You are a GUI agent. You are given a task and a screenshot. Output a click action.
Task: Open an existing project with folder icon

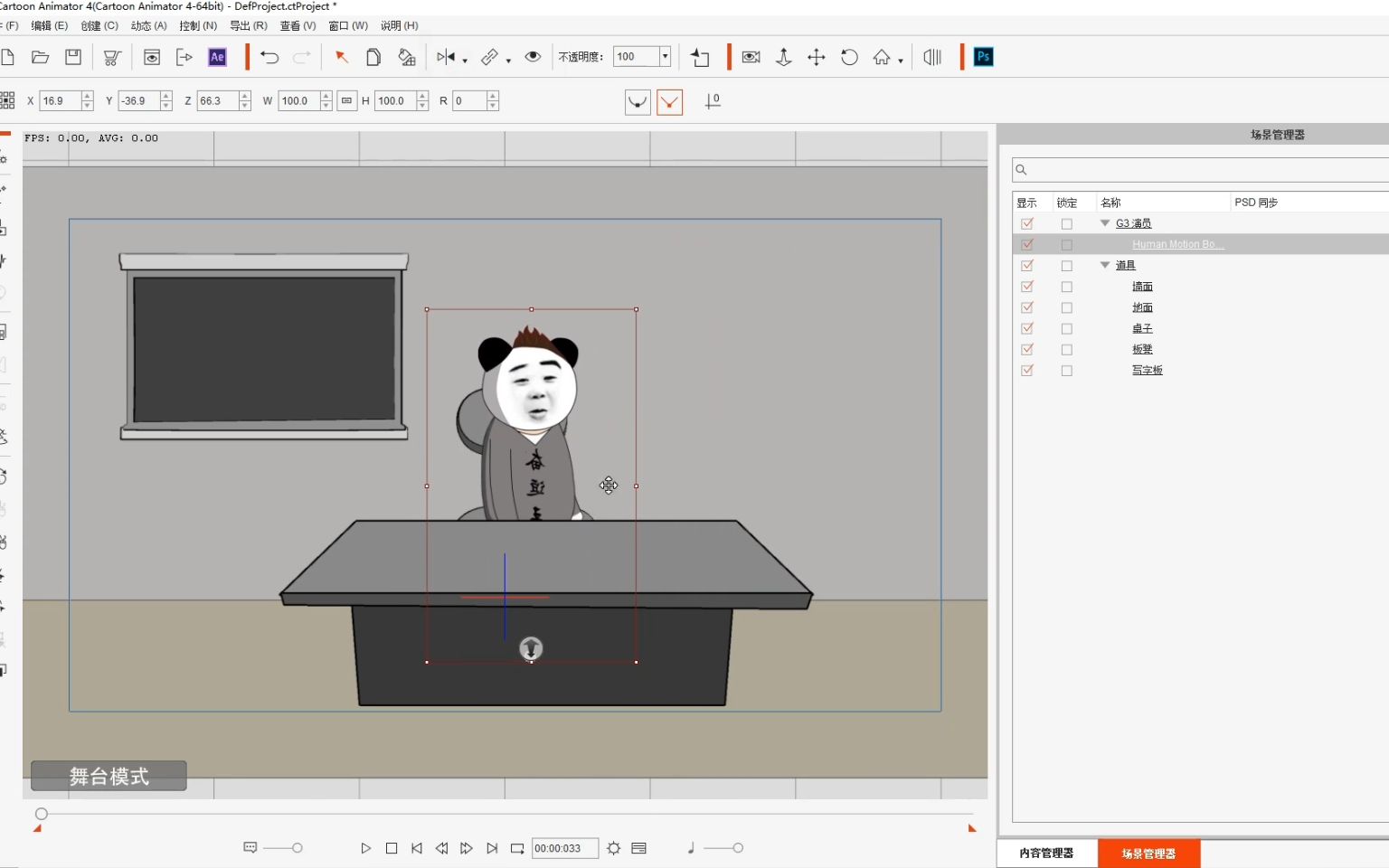click(x=40, y=57)
